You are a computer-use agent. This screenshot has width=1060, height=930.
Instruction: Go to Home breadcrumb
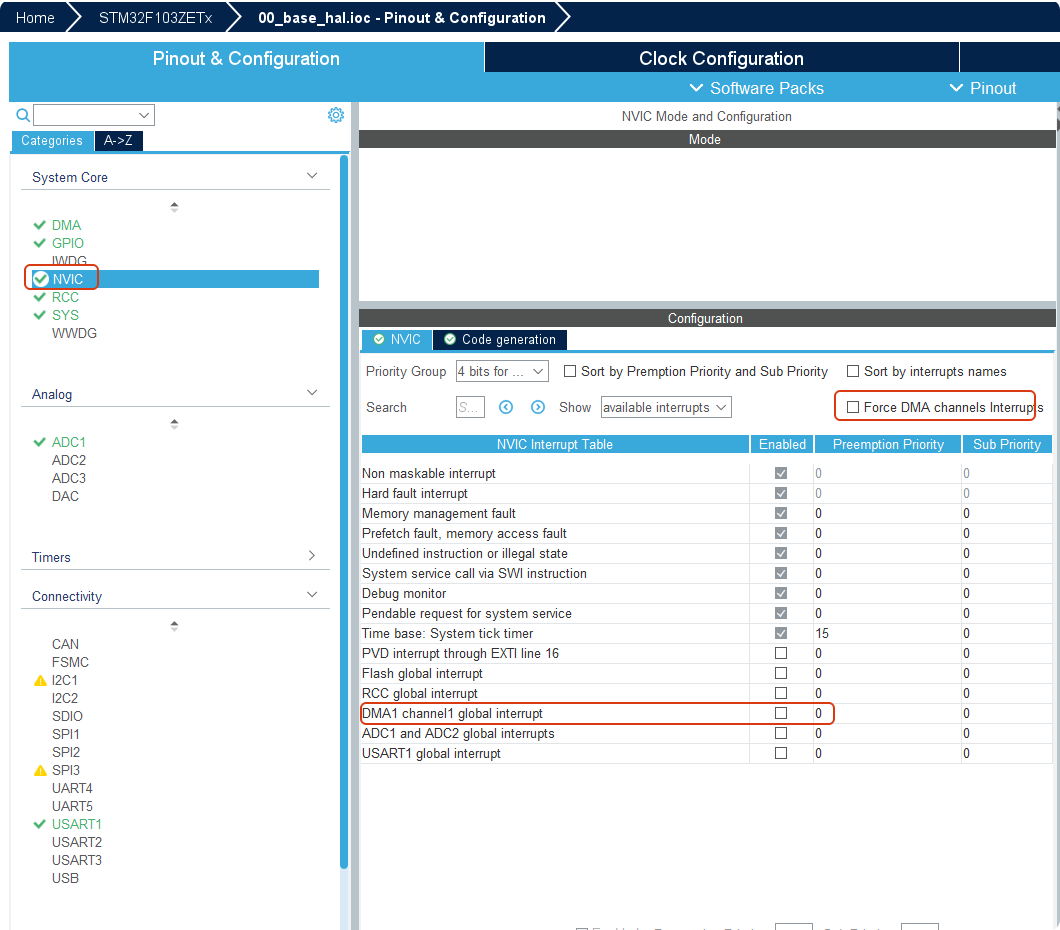pyautogui.click(x=35, y=18)
